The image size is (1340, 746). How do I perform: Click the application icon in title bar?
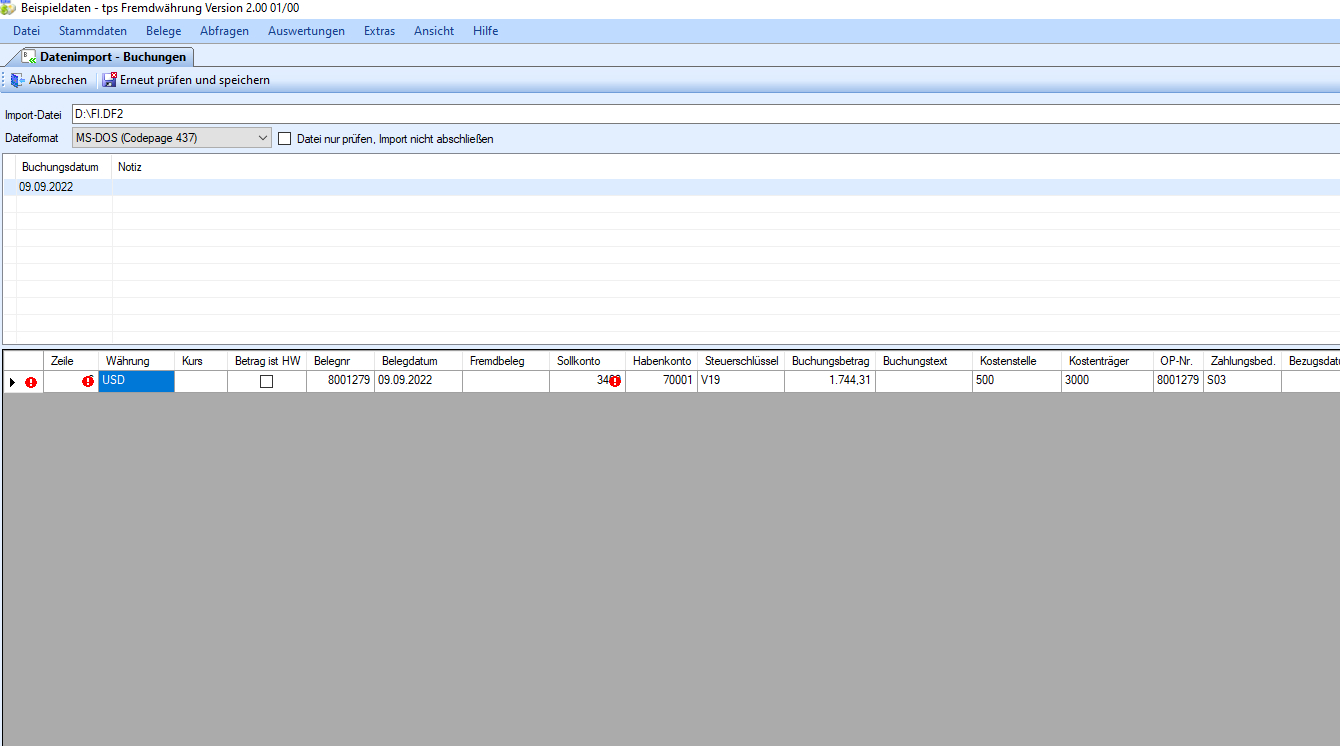point(9,8)
